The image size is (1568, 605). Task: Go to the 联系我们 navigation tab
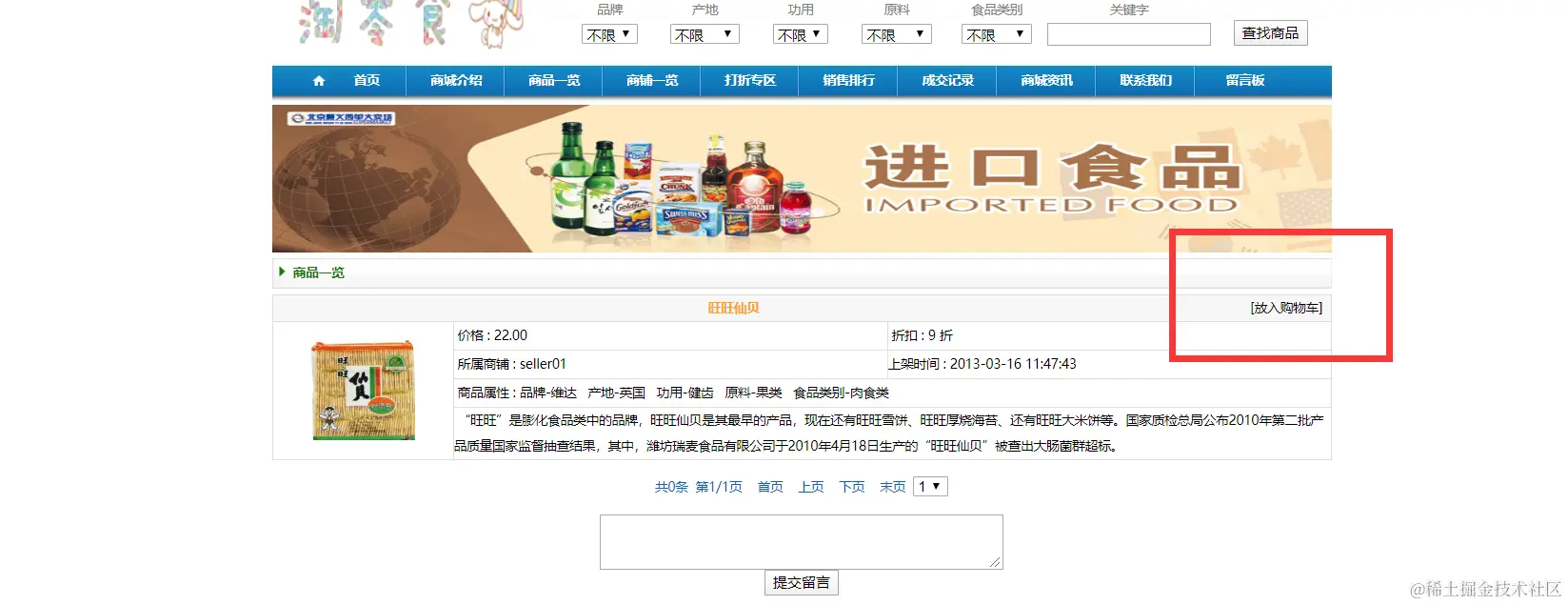click(1145, 81)
